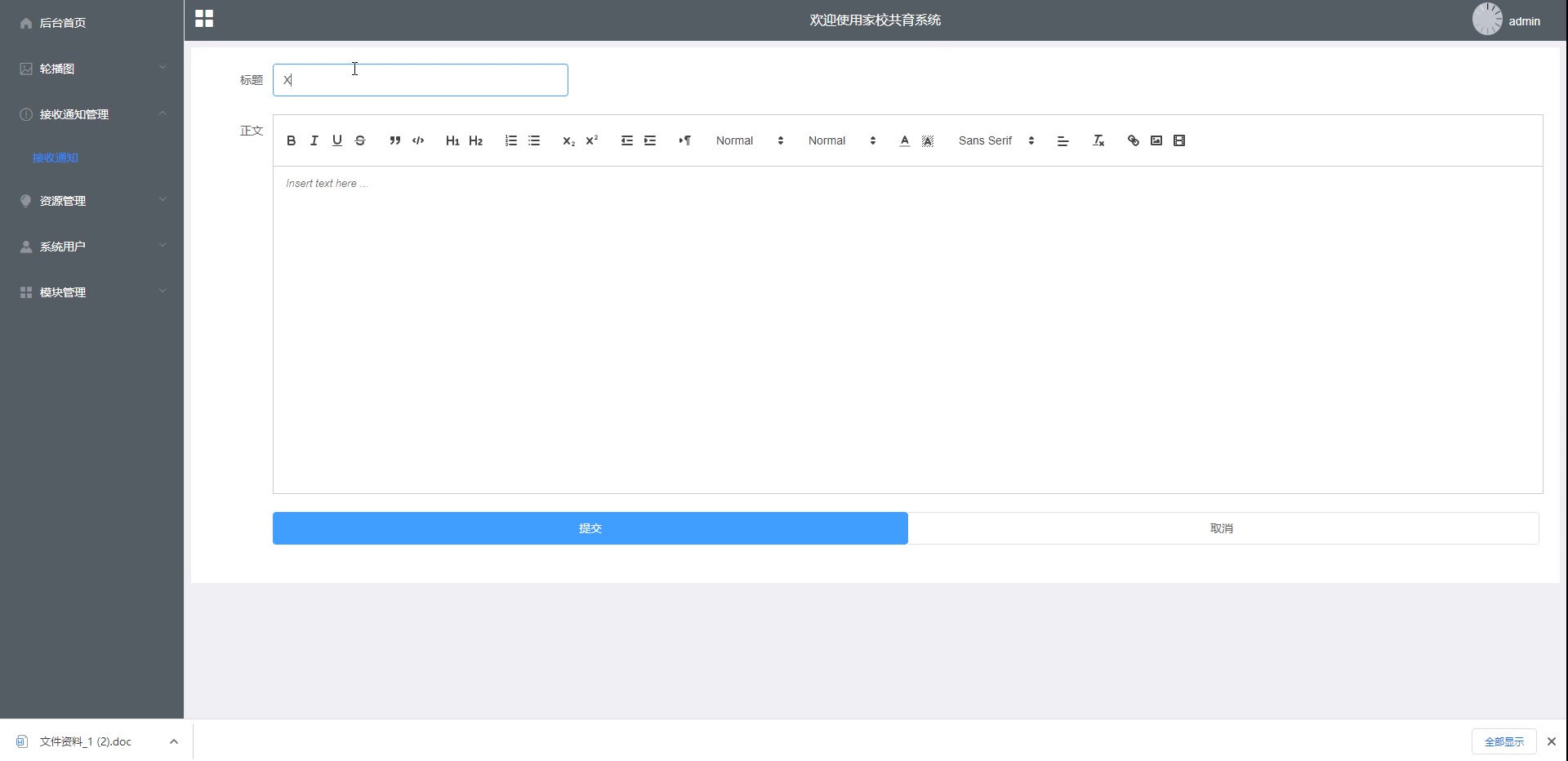Click the user icon next to 系统用户

click(x=26, y=247)
